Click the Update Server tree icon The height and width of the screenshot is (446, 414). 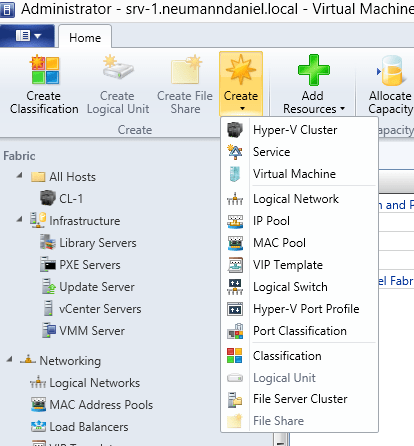click(49, 287)
